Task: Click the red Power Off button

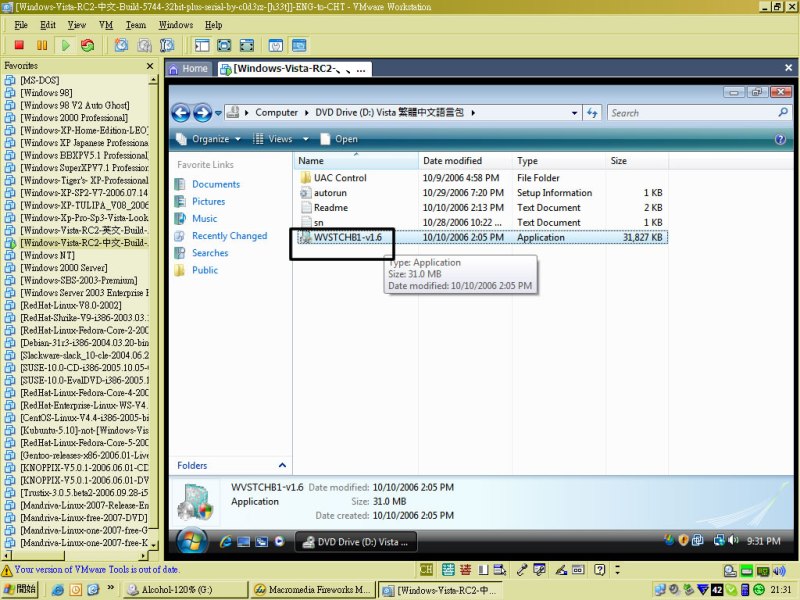Action: pyautogui.click(x=19, y=45)
